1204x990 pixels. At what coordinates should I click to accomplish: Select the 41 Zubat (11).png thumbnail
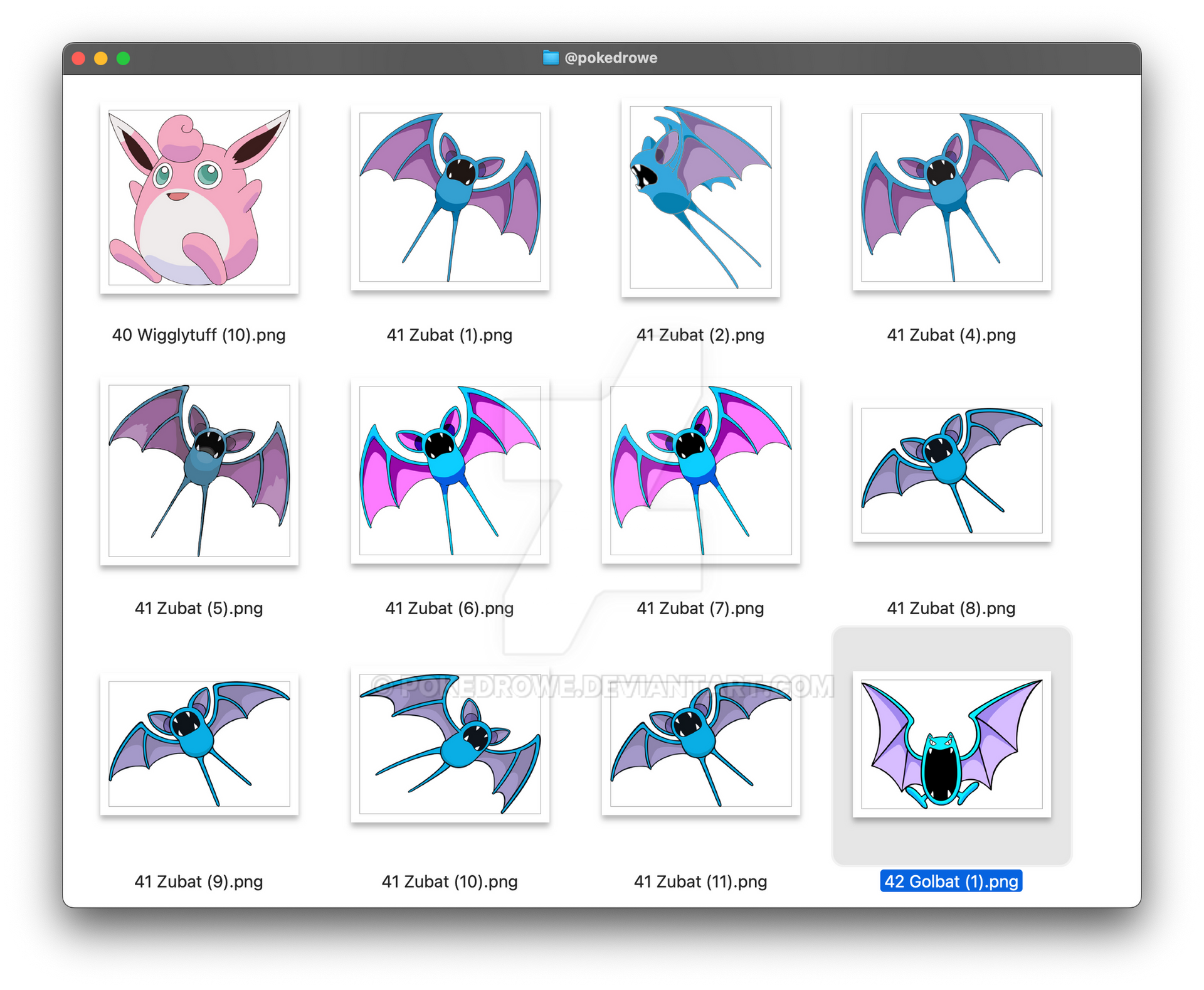pos(700,744)
